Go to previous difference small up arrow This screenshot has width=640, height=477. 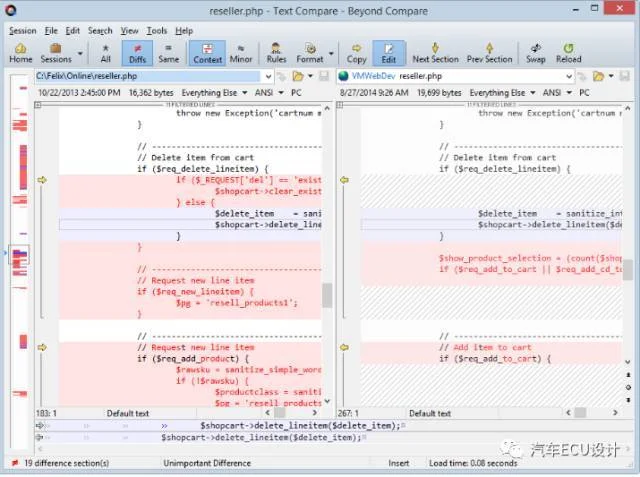tap(628, 375)
